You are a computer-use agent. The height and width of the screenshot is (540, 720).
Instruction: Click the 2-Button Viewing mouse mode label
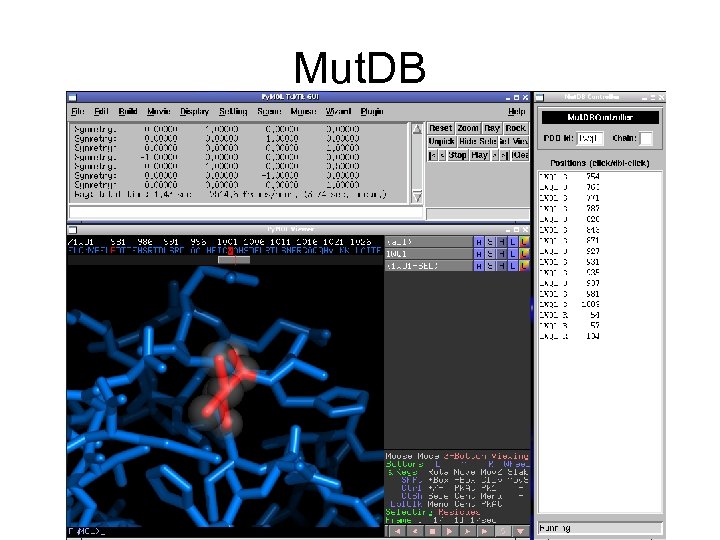point(486,456)
